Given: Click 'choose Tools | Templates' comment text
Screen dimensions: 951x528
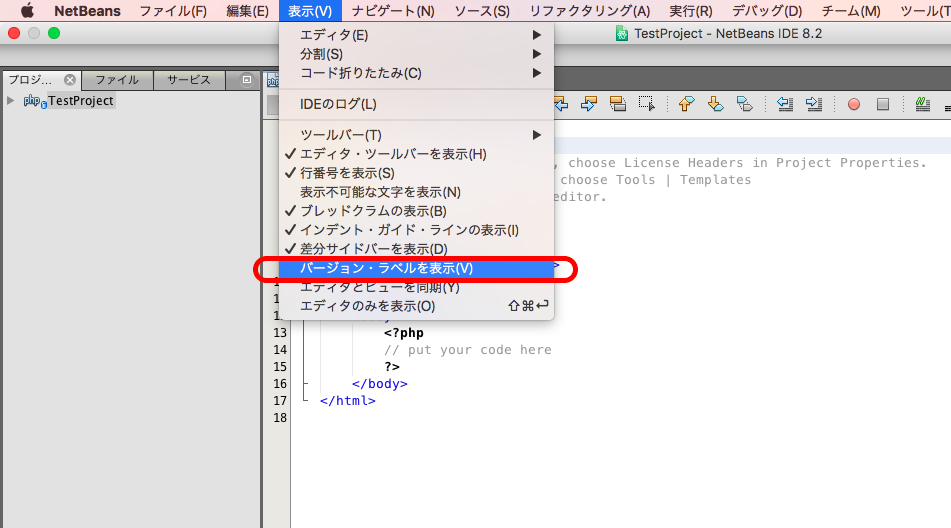Looking at the screenshot, I should pyautogui.click(x=655, y=179).
